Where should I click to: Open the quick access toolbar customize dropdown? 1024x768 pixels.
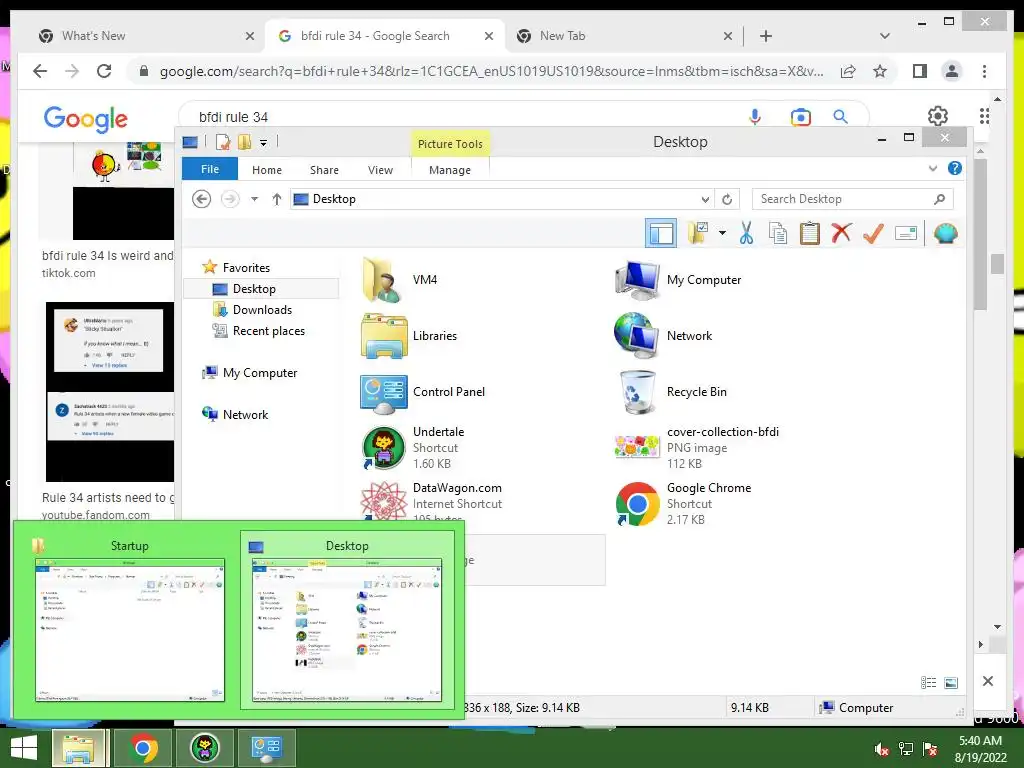tap(263, 142)
